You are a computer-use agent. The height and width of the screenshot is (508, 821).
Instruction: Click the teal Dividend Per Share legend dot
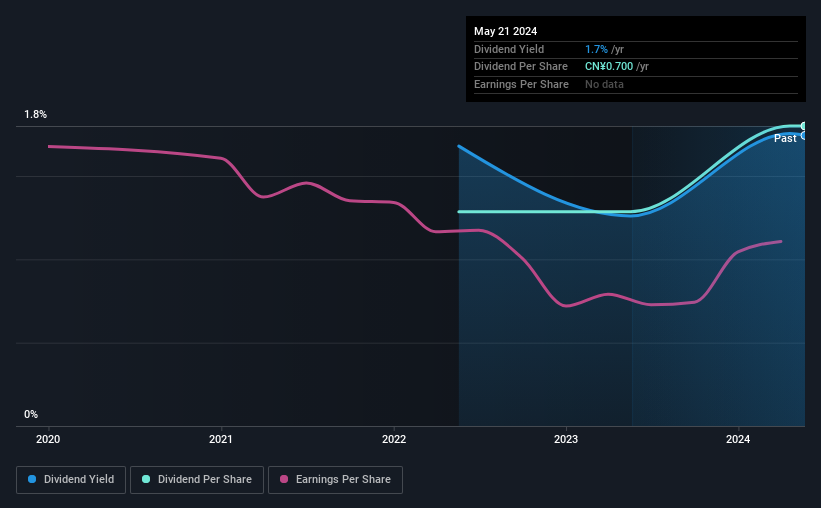(146, 479)
